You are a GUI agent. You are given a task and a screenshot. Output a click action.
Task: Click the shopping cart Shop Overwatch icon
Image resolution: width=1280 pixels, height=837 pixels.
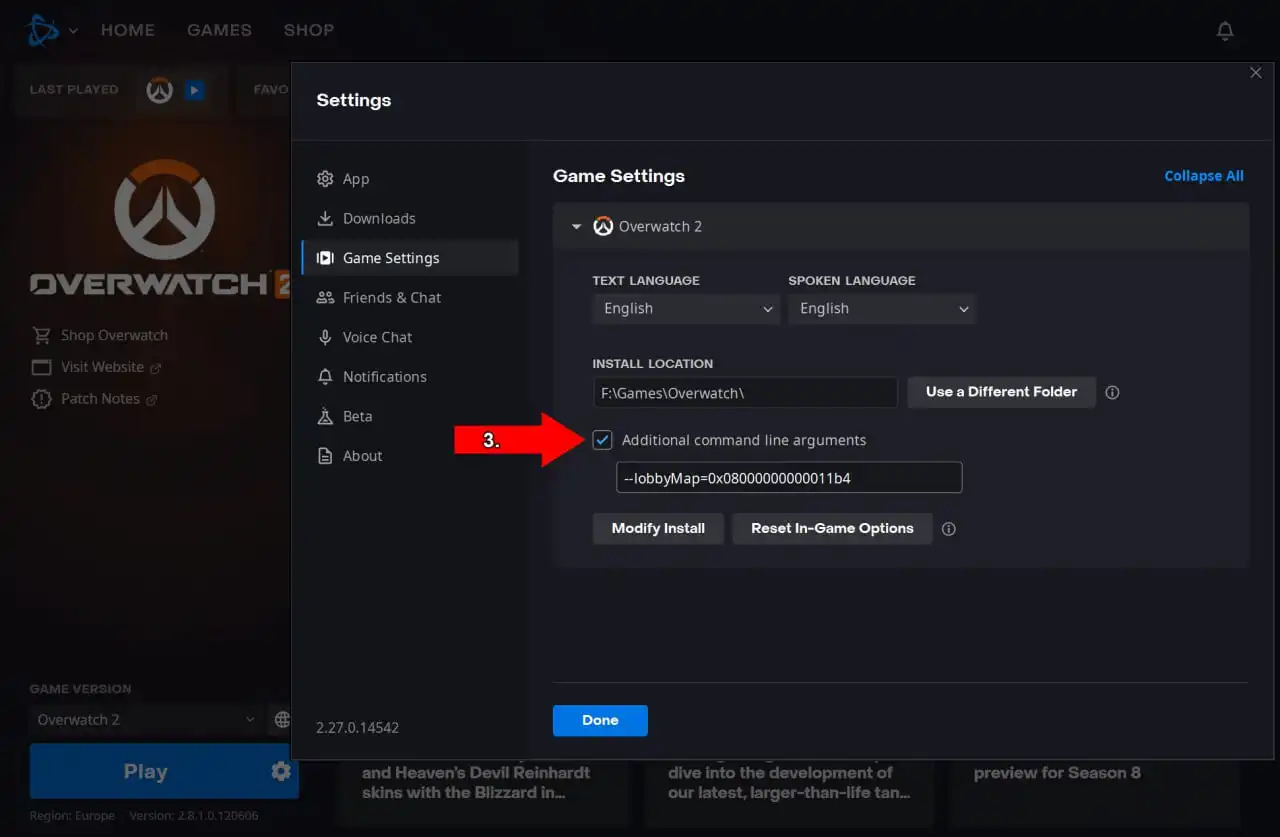tap(41, 336)
